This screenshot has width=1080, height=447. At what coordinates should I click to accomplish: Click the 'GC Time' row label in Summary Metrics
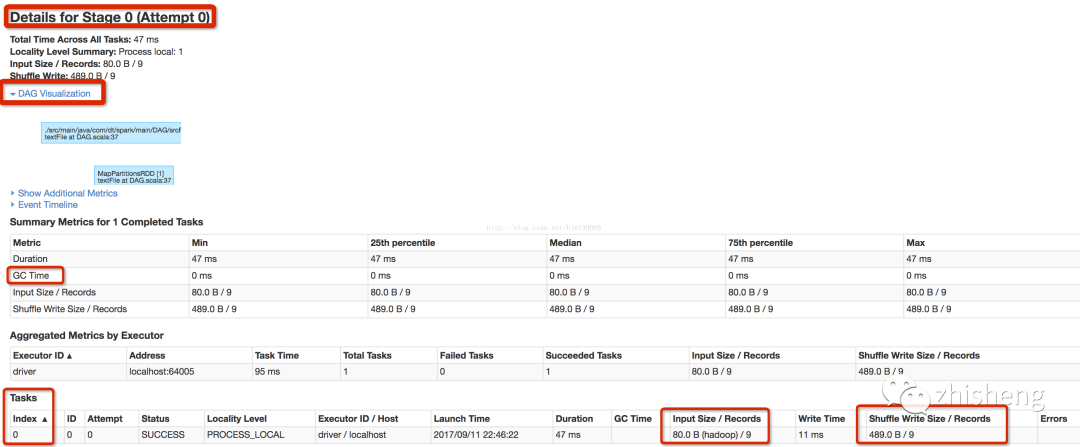(31, 276)
